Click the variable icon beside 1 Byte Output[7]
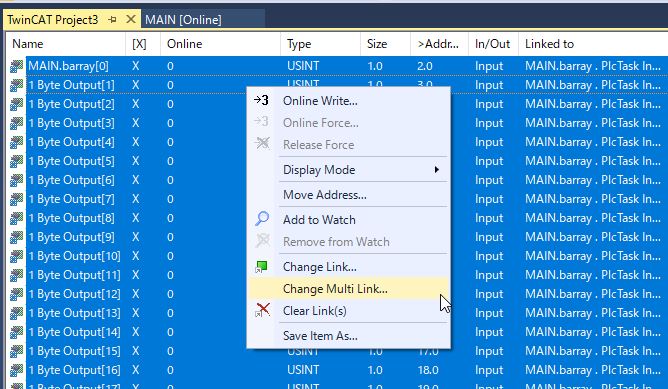Image resolution: width=668 pixels, height=389 pixels. pos(16,199)
